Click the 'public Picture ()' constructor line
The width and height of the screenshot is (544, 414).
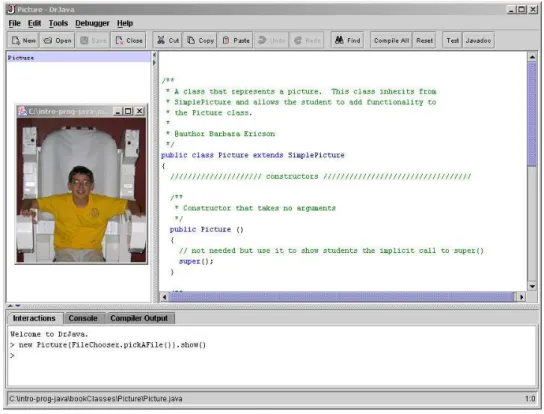pyautogui.click(x=206, y=229)
